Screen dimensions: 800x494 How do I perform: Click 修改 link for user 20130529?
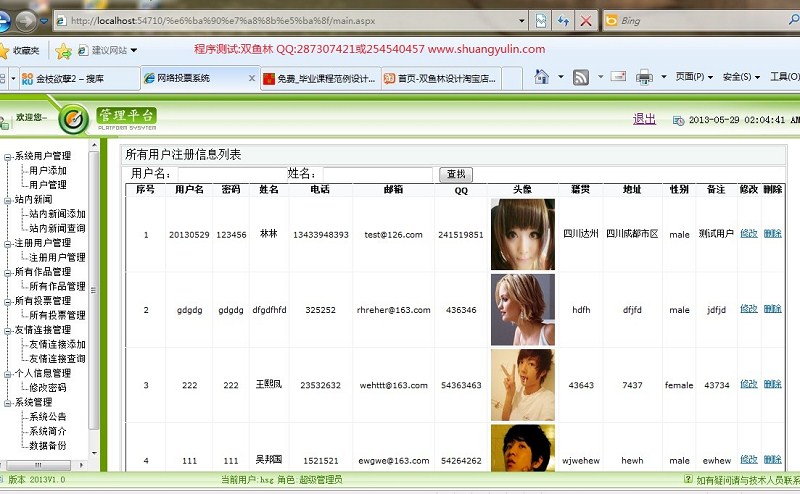point(748,234)
